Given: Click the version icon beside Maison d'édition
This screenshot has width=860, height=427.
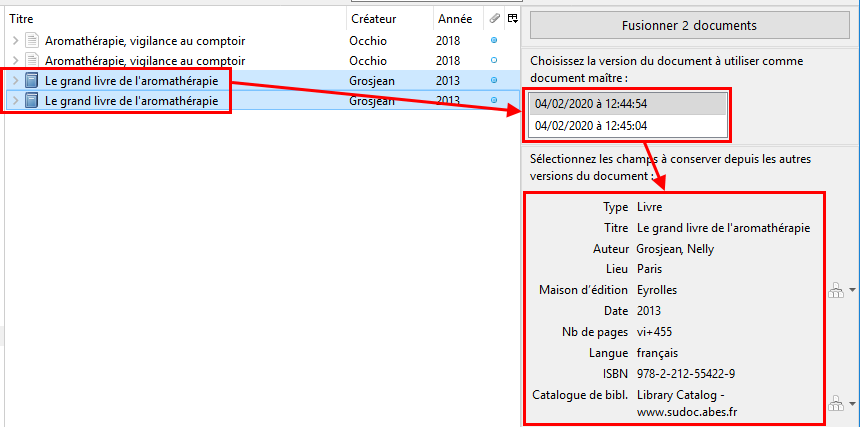Looking at the screenshot, I should click(835, 290).
